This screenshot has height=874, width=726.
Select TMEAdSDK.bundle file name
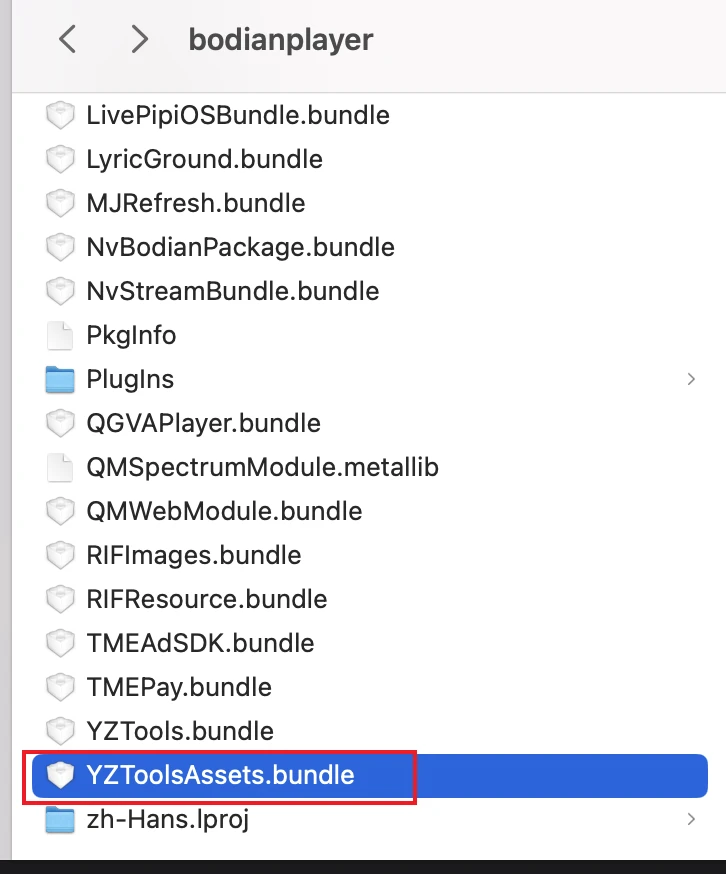(x=200, y=643)
